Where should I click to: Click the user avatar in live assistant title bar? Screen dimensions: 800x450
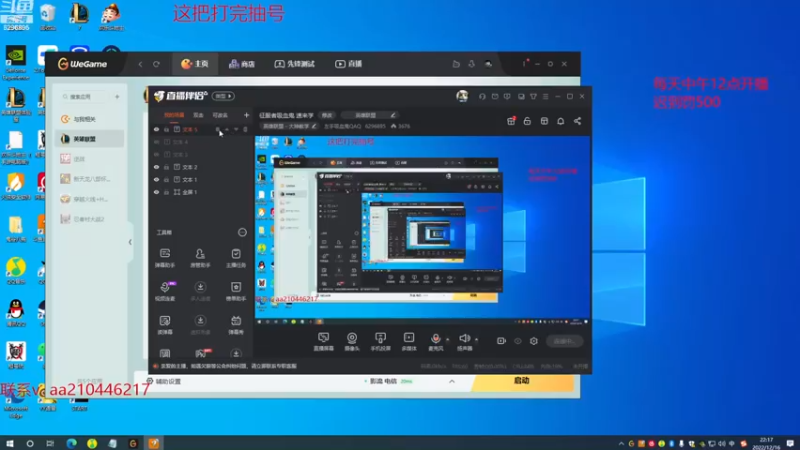[462, 96]
